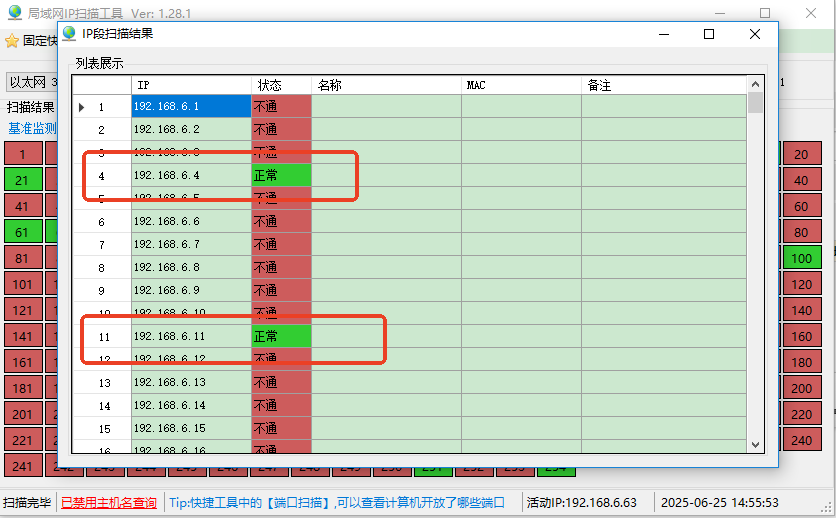Viewport: 836px width, 518px height.
Task: Click the red tile numbered 241
Action: click(x=23, y=465)
